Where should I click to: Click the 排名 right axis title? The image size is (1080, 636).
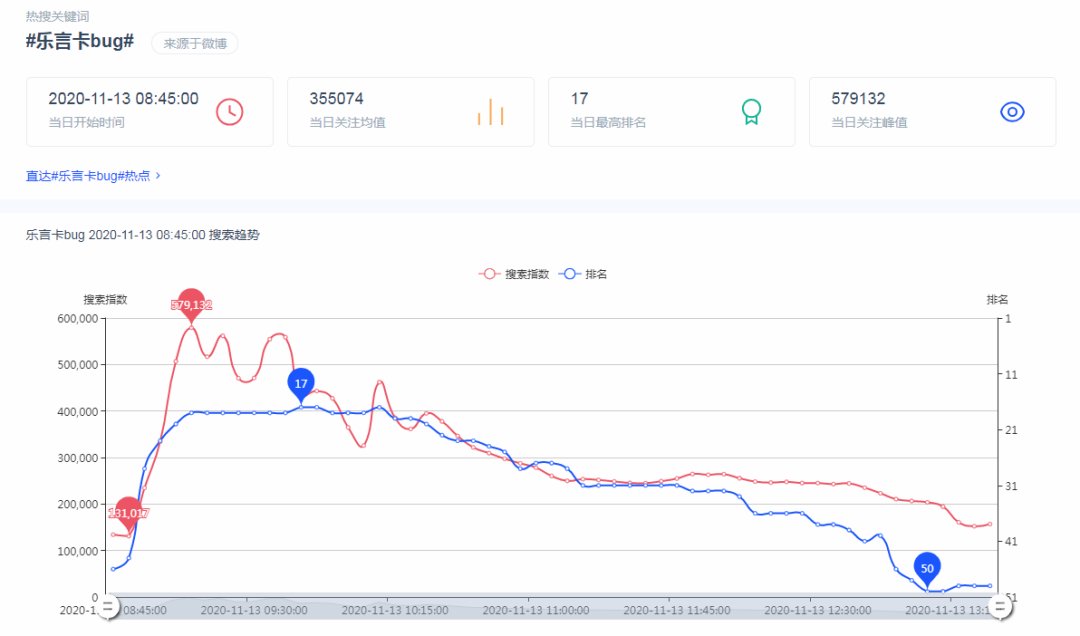point(997,300)
